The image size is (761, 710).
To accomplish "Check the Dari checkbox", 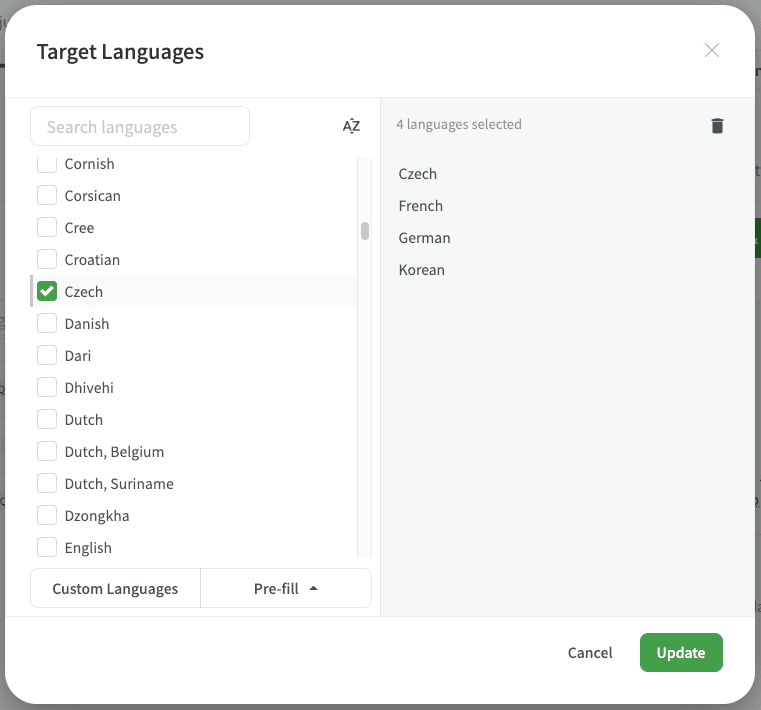I will [x=47, y=356].
